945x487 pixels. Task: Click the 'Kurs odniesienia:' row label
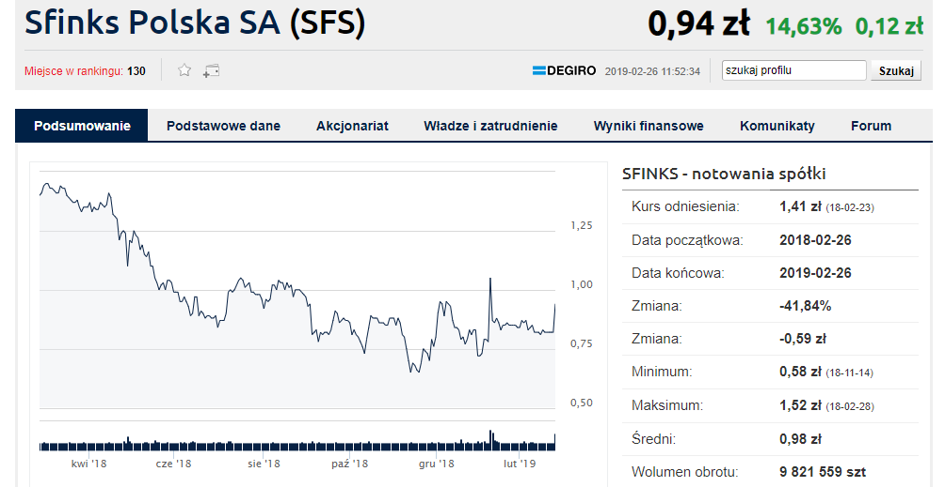point(685,207)
